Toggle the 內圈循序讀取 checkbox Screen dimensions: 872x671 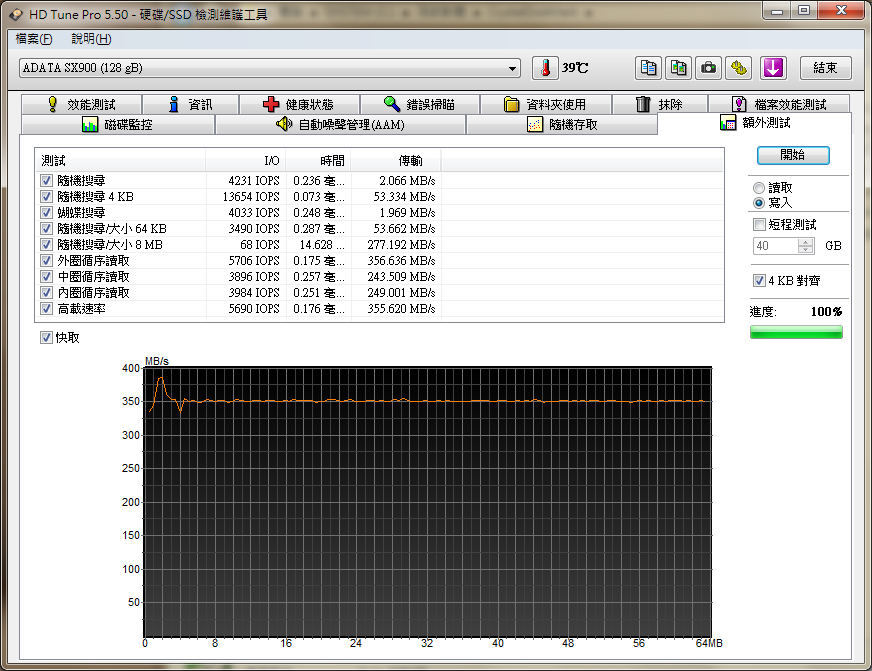coord(46,292)
